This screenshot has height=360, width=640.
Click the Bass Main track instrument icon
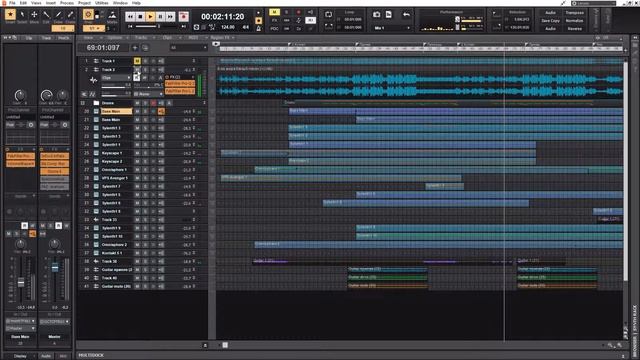pyautogui.click(x=96, y=111)
